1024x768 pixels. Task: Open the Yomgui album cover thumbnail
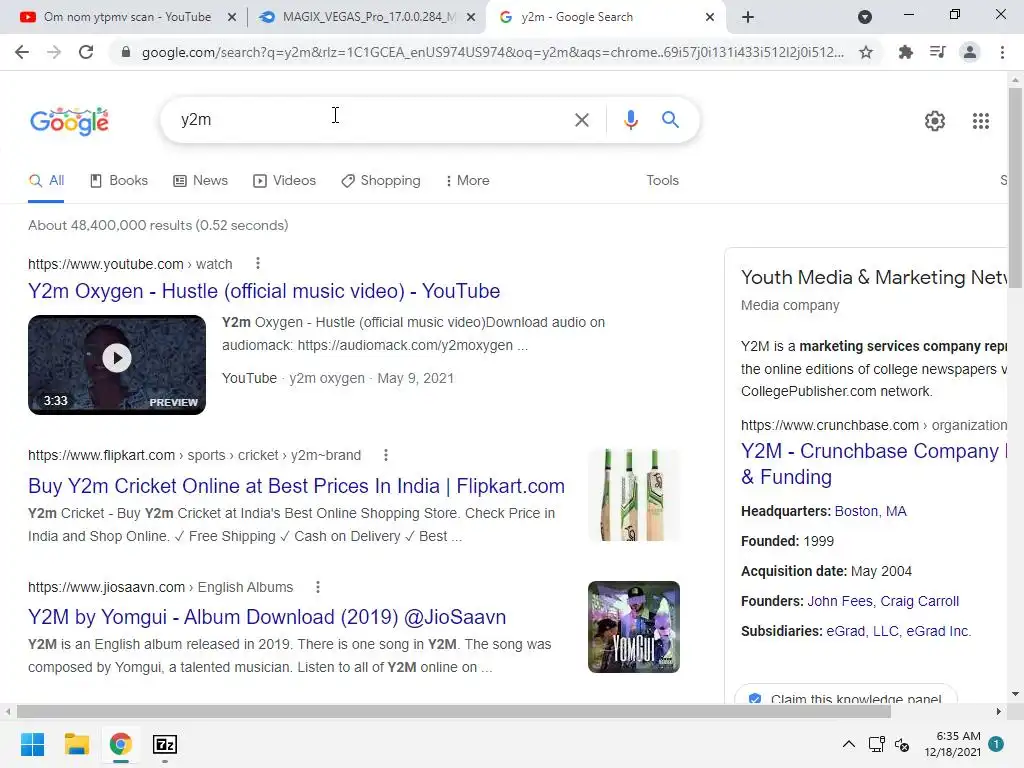point(633,627)
